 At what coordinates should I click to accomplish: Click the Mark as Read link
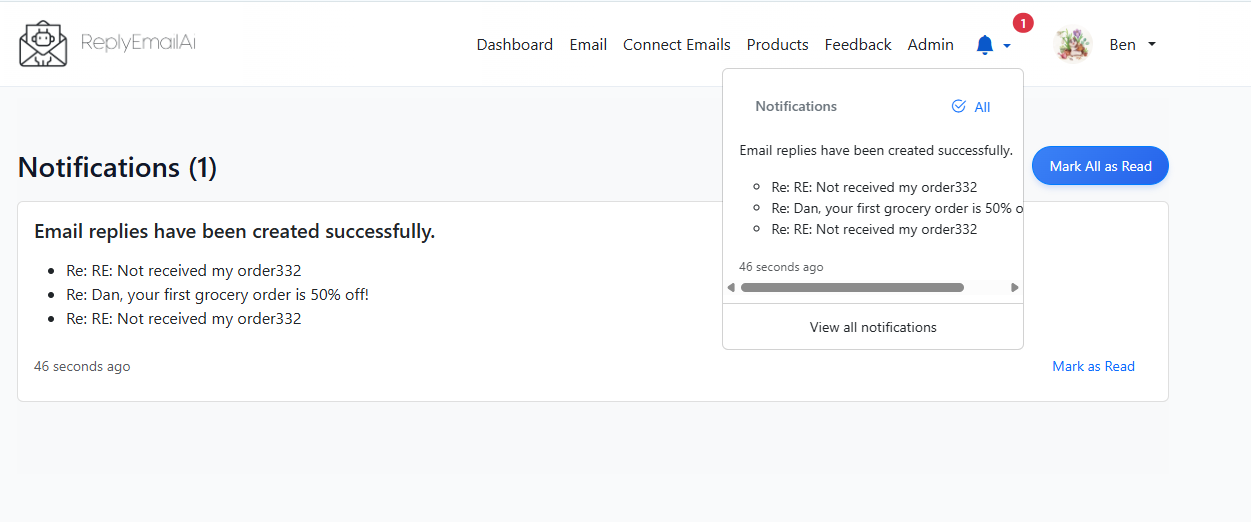point(1093,366)
